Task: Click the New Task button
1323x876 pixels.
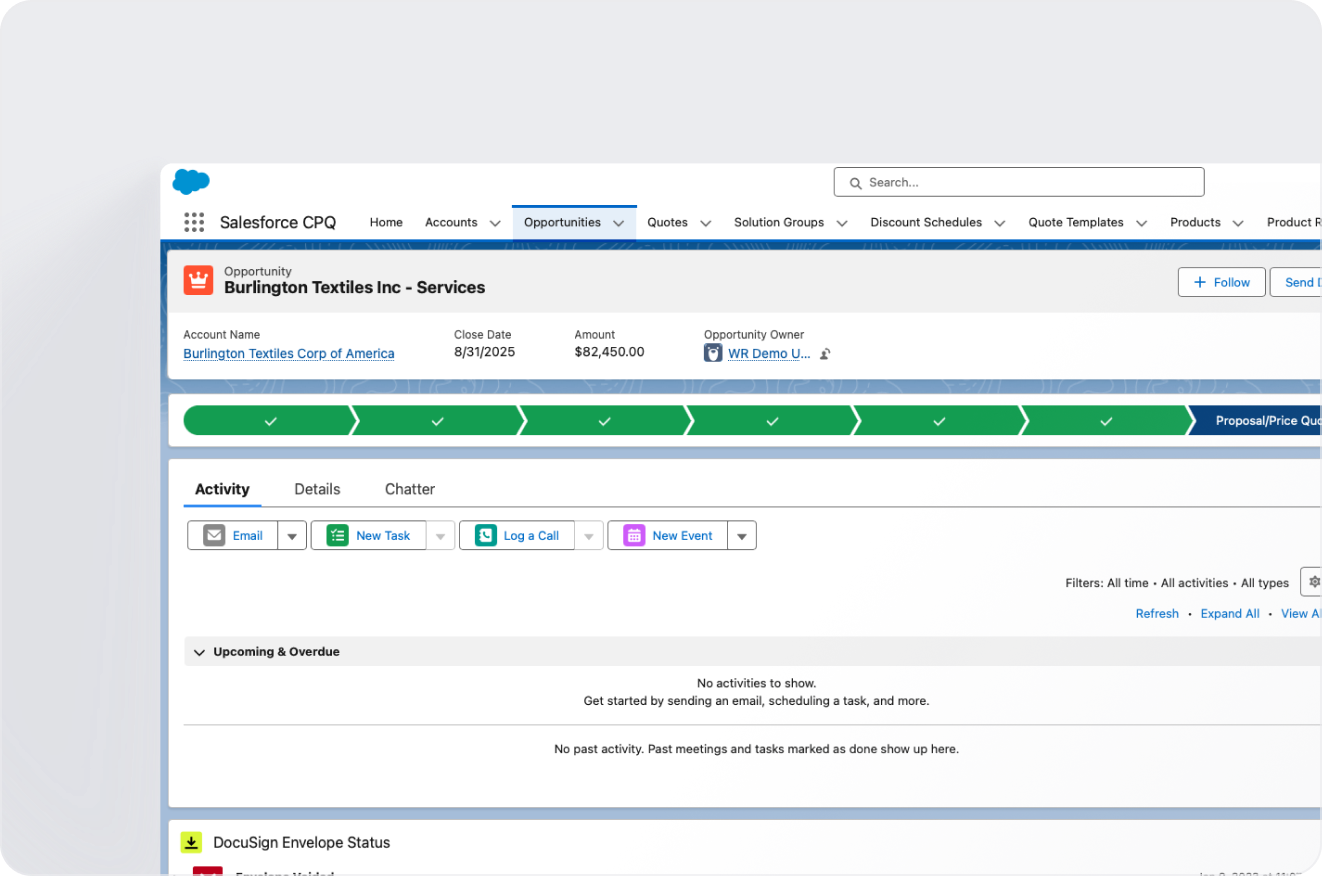Action: pyautogui.click(x=369, y=536)
